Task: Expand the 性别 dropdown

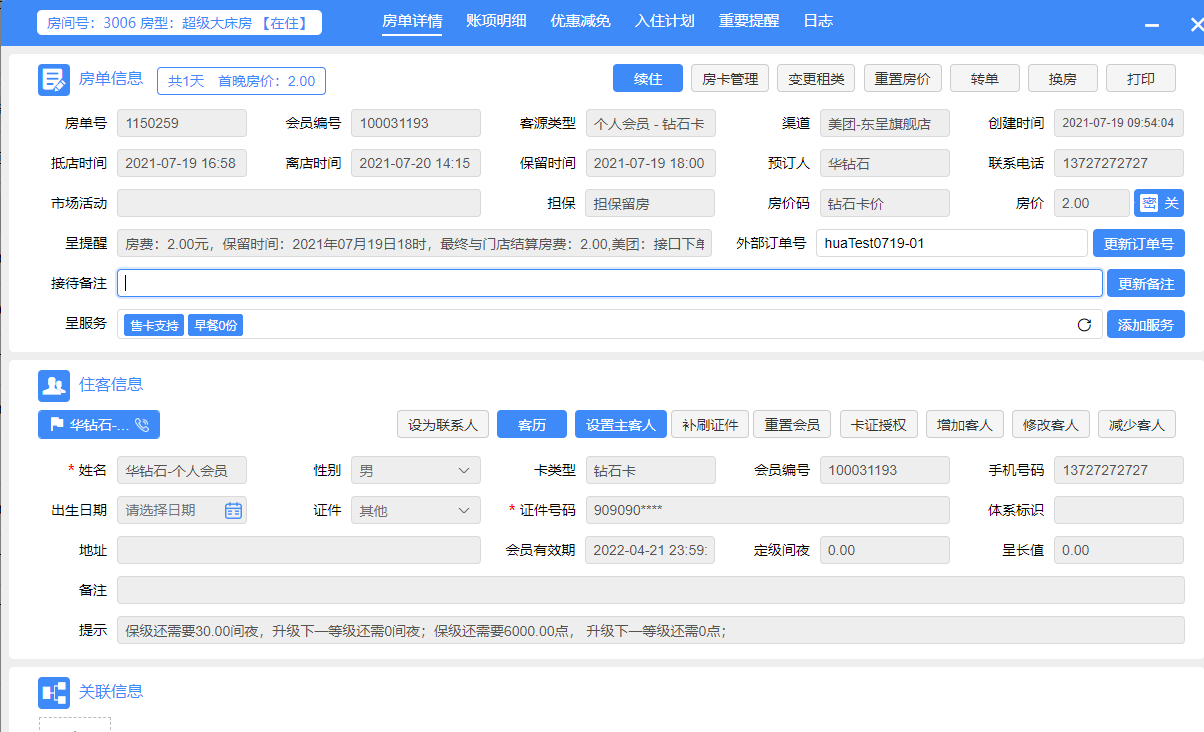Action: (x=416, y=470)
